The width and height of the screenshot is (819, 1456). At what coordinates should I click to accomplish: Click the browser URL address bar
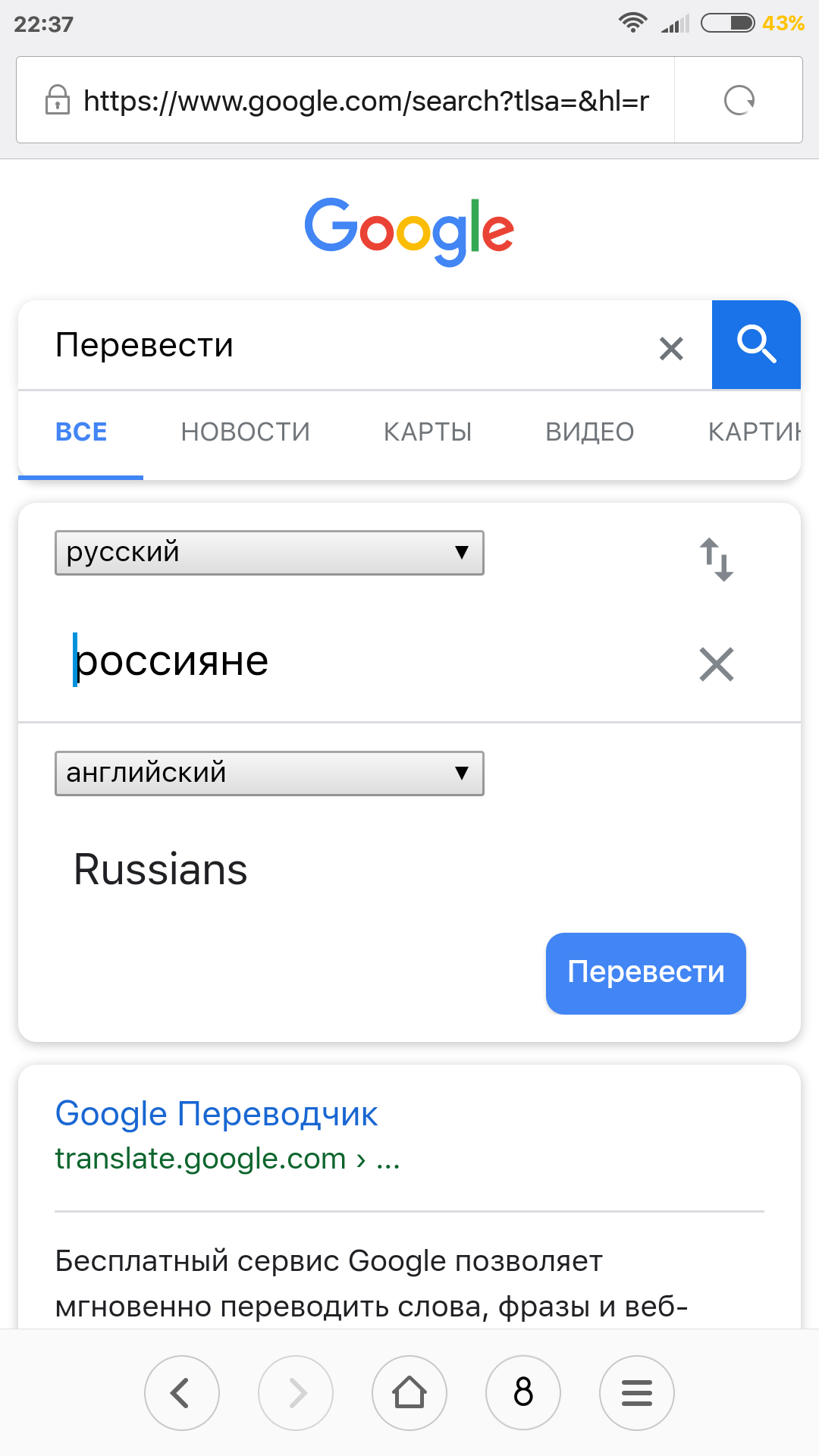pyautogui.click(x=346, y=100)
